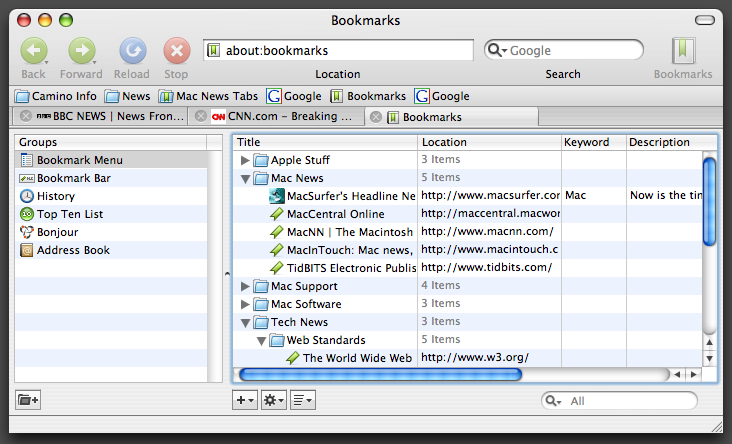Open the News folder in bookmark bar
Image resolution: width=732 pixels, height=444 pixels.
(x=127, y=96)
